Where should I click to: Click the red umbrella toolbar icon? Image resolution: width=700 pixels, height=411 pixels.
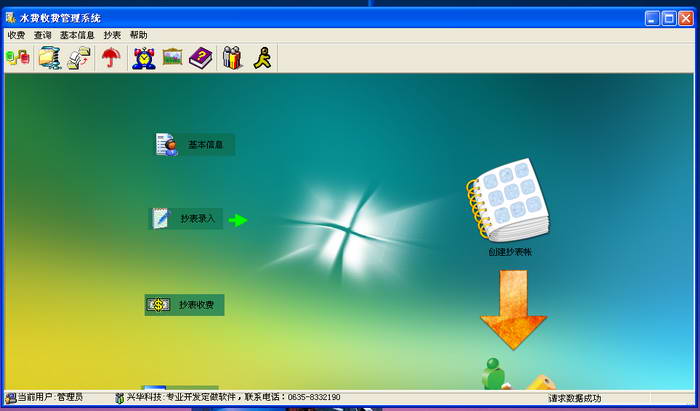(x=111, y=58)
